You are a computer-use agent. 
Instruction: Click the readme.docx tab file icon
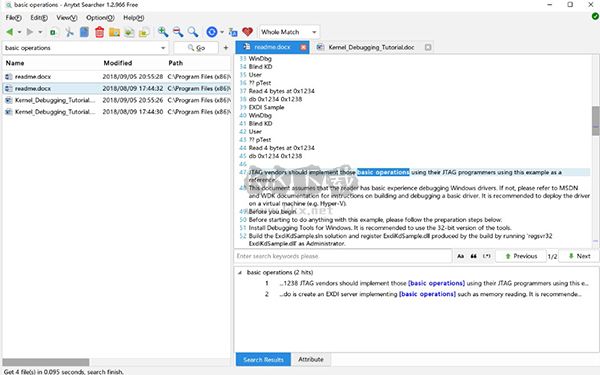pos(247,47)
